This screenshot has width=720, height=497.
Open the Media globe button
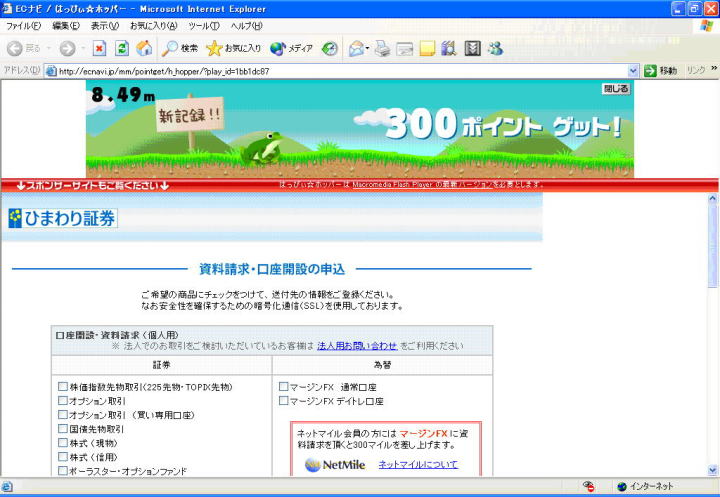tap(291, 48)
